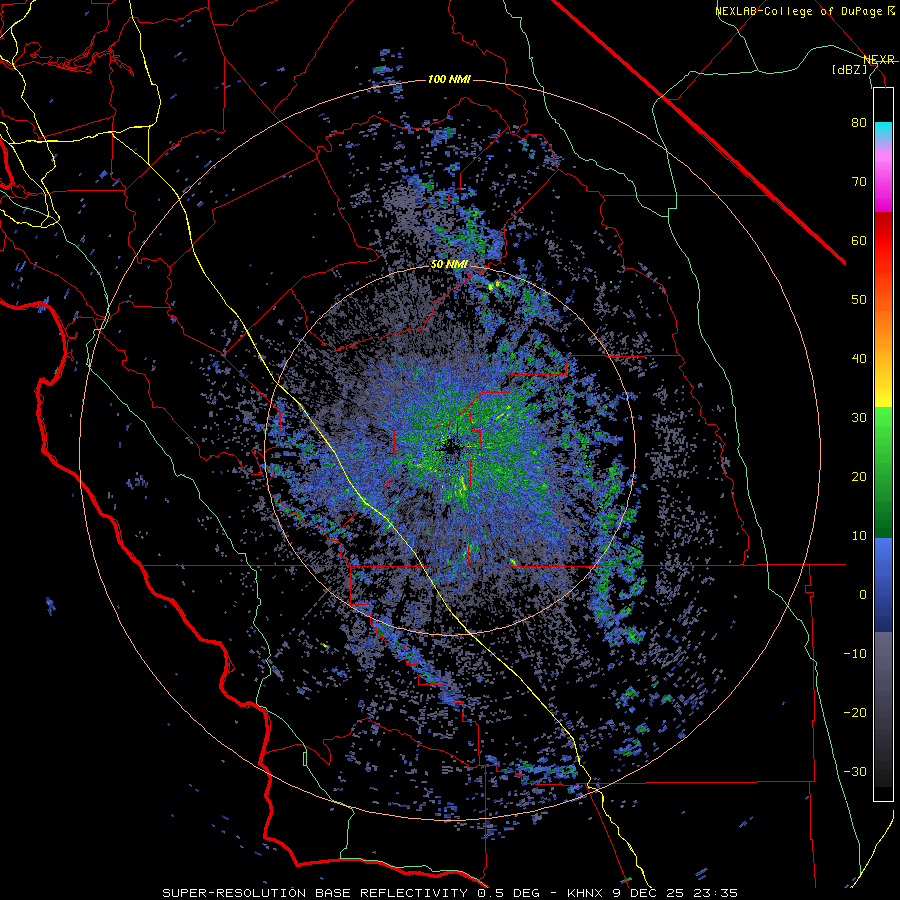Click the SUPER-RESOLUTION BASE REFLECTIVITY caption
Viewport: 900px width, 900px height.
[315, 893]
